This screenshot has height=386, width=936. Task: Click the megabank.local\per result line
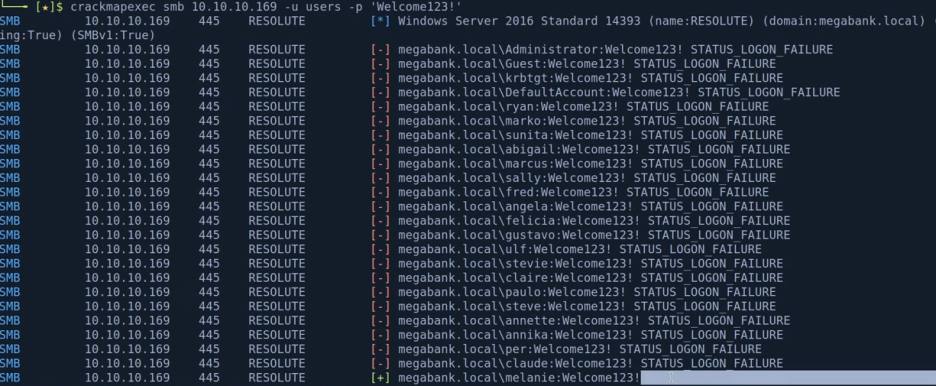pos(580,350)
